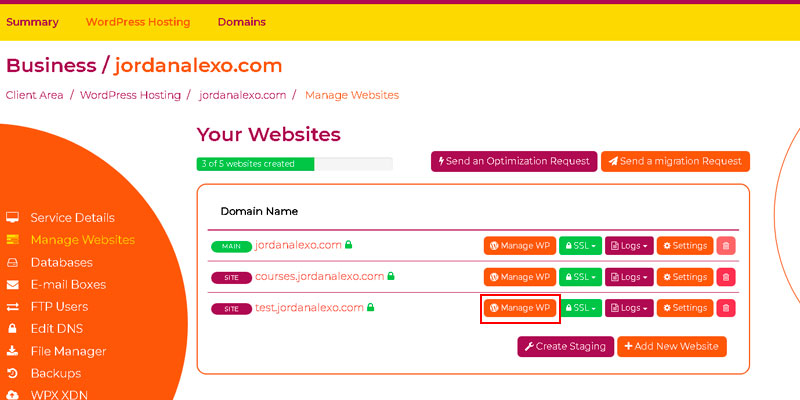800x400 pixels.
Task: Click Add New Website button
Action: (671, 346)
